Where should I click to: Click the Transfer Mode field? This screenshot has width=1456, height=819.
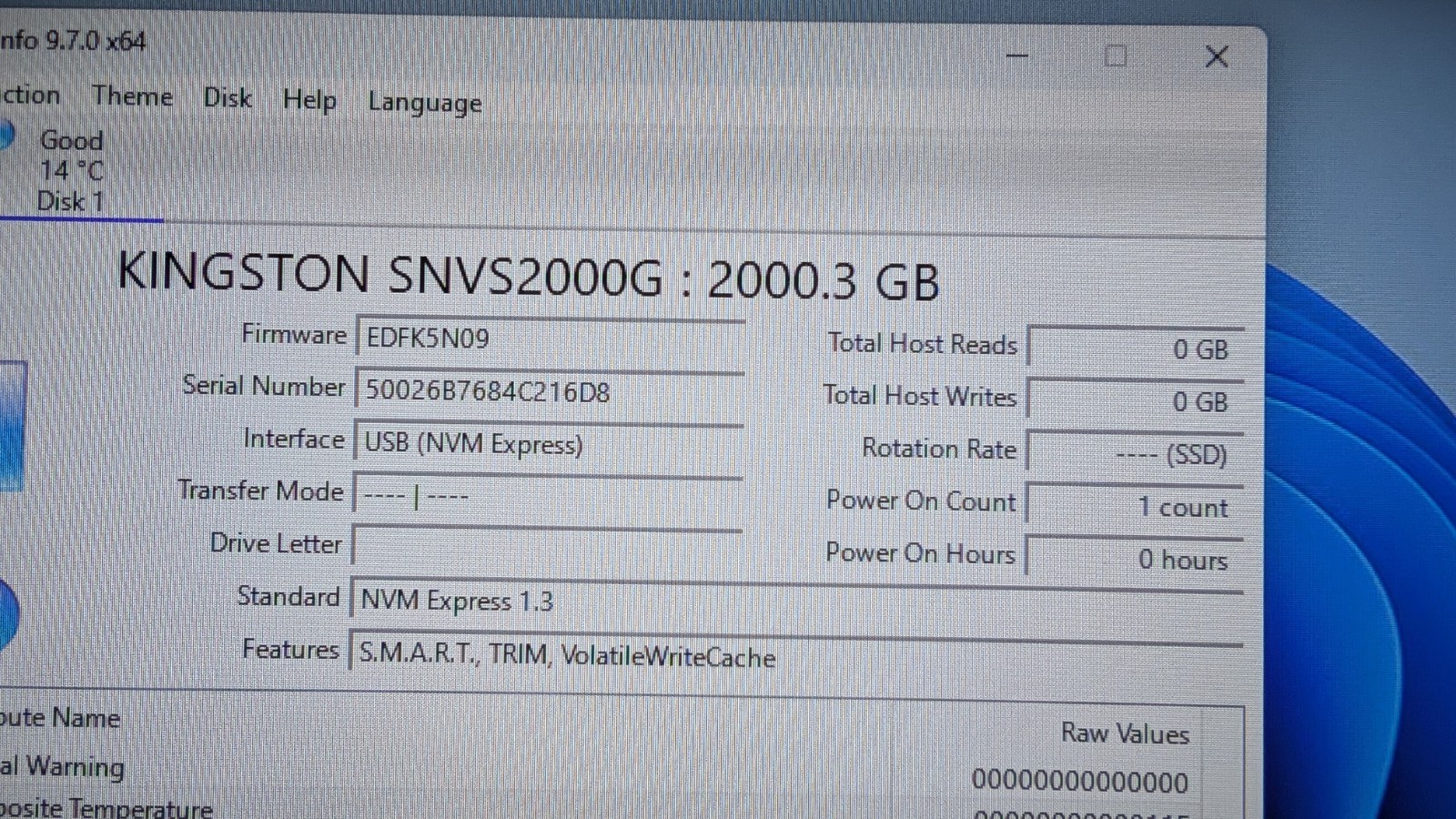point(547,497)
